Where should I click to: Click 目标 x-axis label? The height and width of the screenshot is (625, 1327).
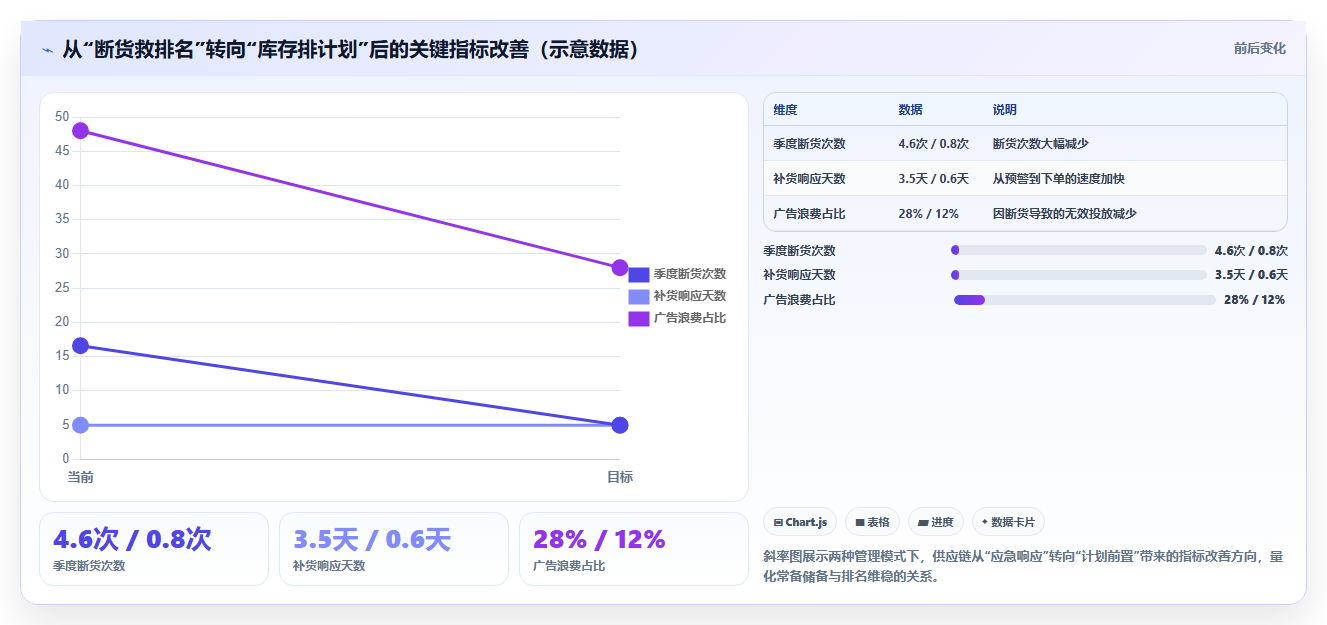[x=620, y=477]
